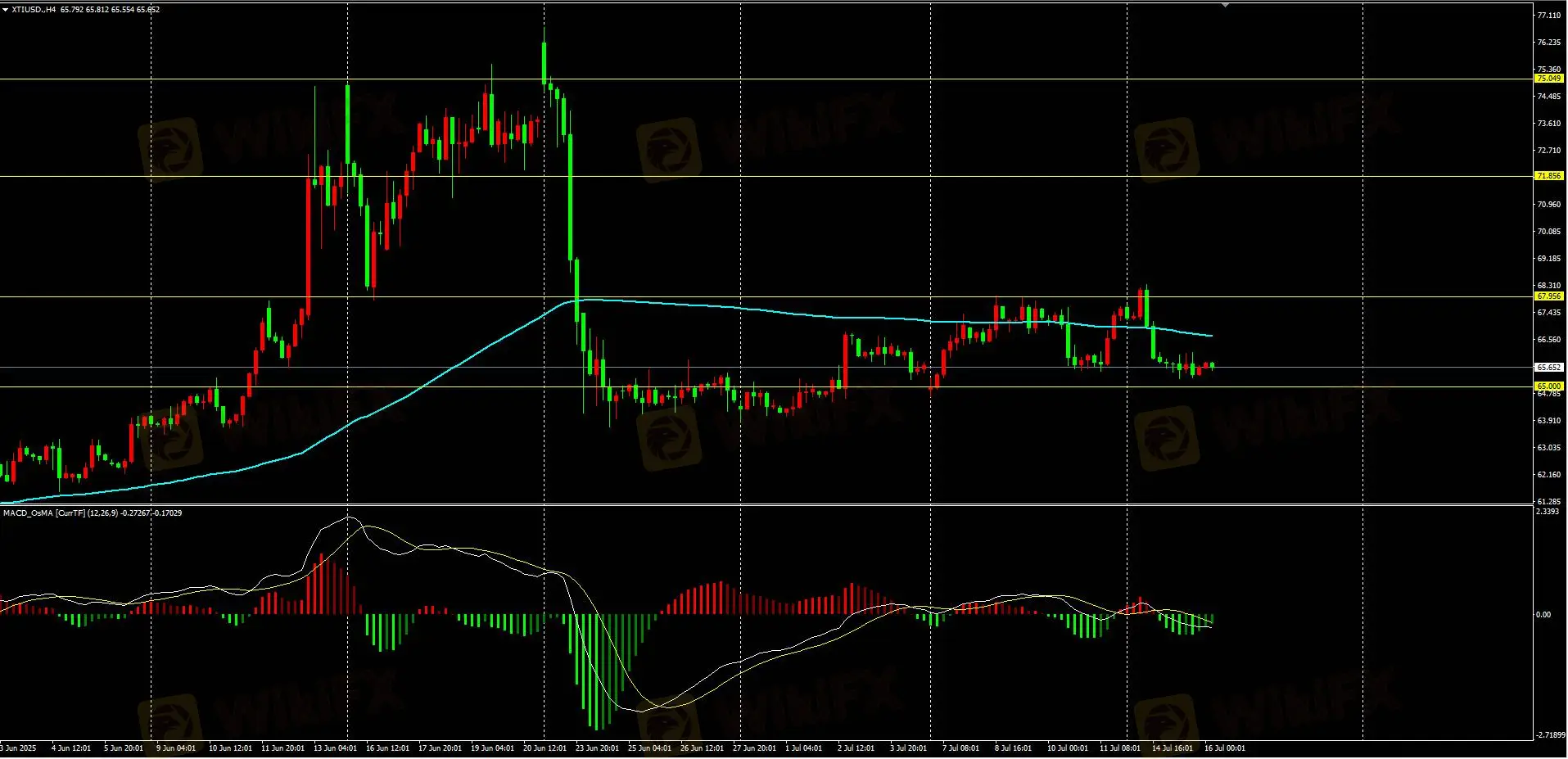Click the 77.110 price scale value

(1548, 16)
